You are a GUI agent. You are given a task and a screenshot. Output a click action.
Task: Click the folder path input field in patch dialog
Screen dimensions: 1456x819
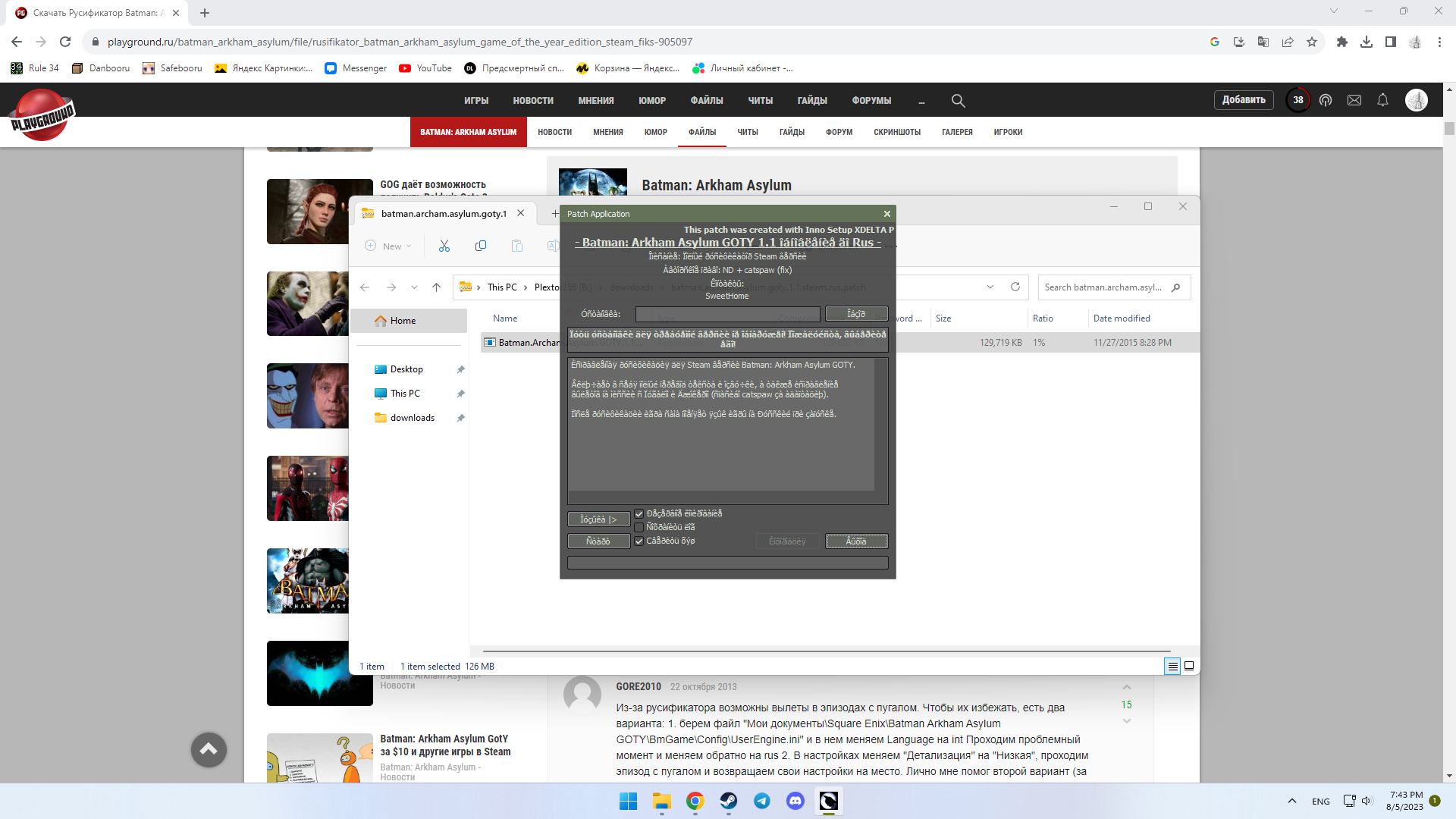(727, 314)
